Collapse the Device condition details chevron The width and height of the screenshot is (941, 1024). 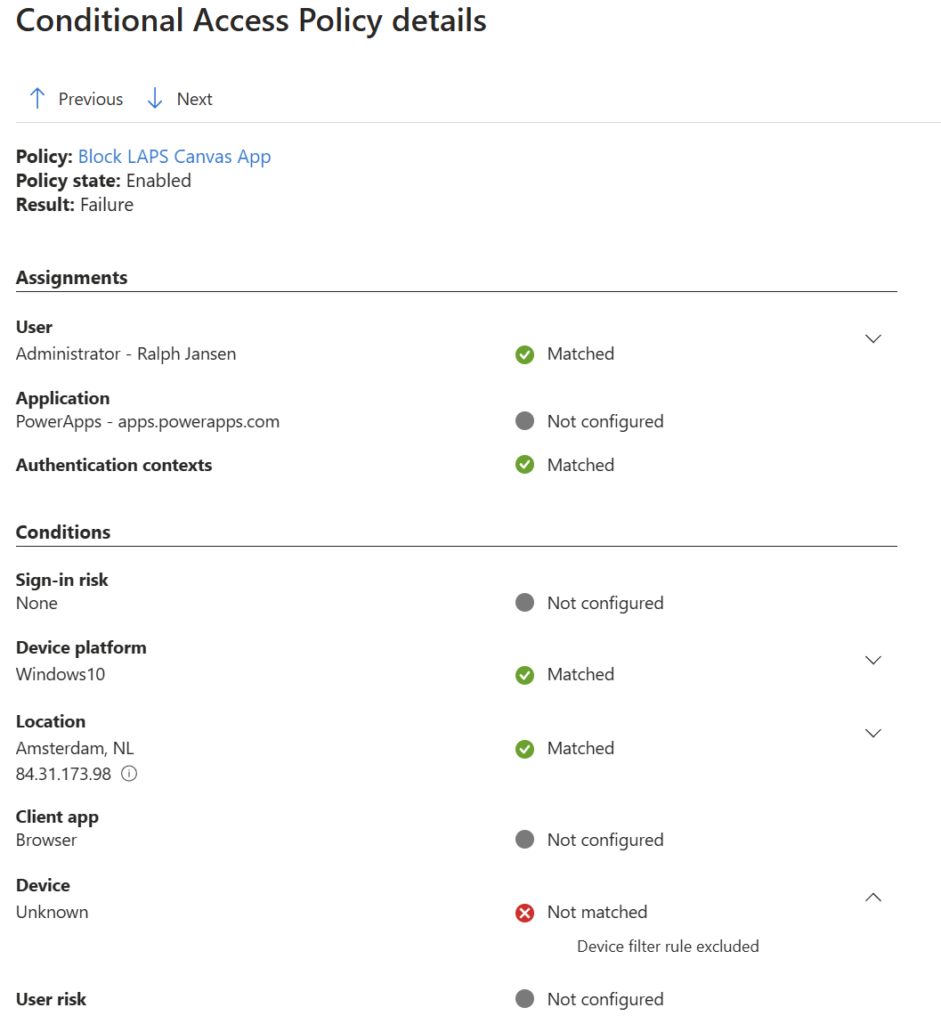pyautogui.click(x=873, y=898)
